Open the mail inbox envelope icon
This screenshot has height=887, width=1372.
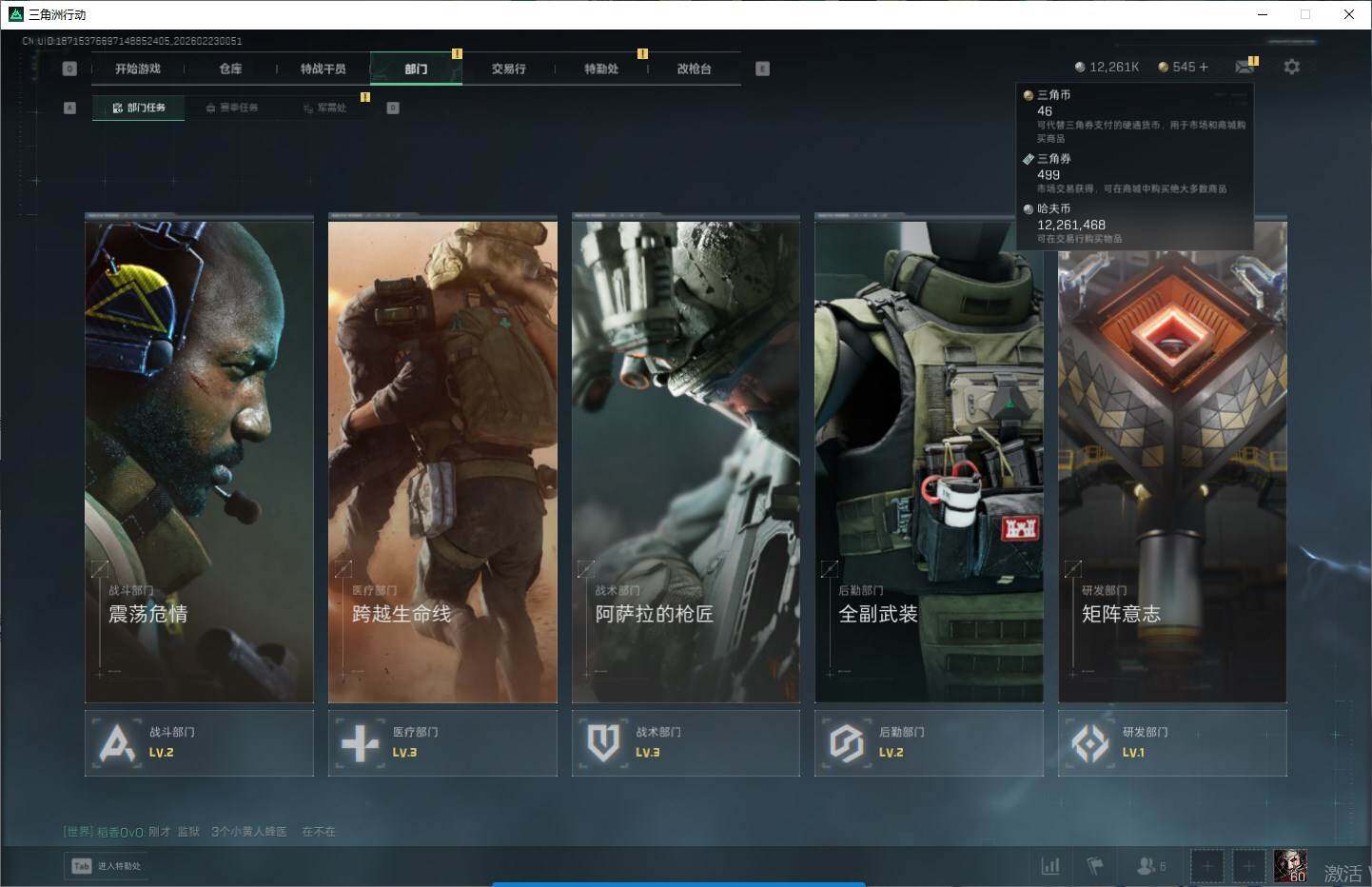tap(1244, 67)
